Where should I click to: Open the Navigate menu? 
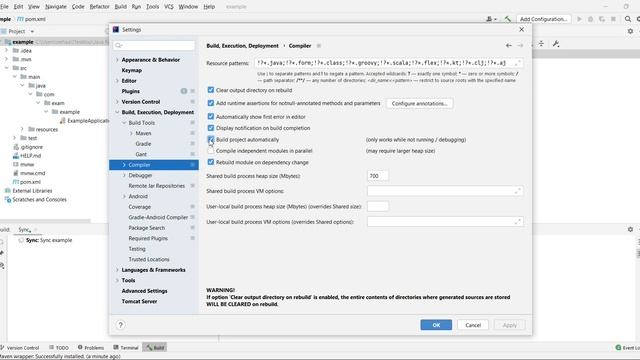[56, 7]
